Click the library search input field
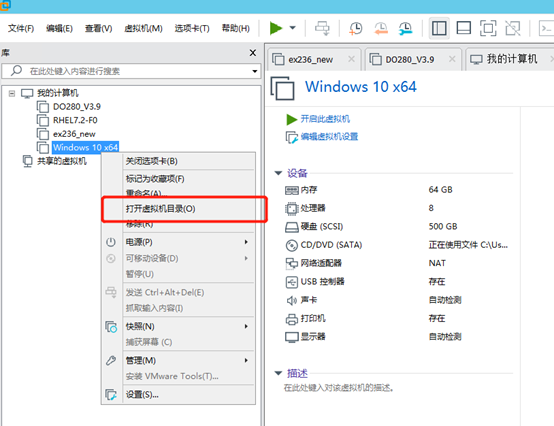Image resolution: width=554 pixels, height=426 pixels. coord(131,71)
